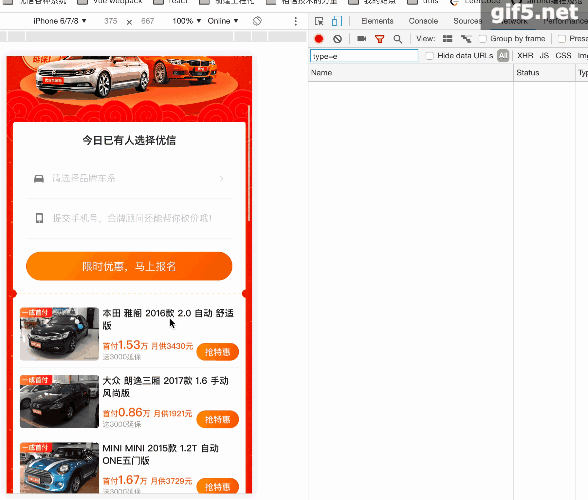Click the network filter text field

click(x=364, y=56)
